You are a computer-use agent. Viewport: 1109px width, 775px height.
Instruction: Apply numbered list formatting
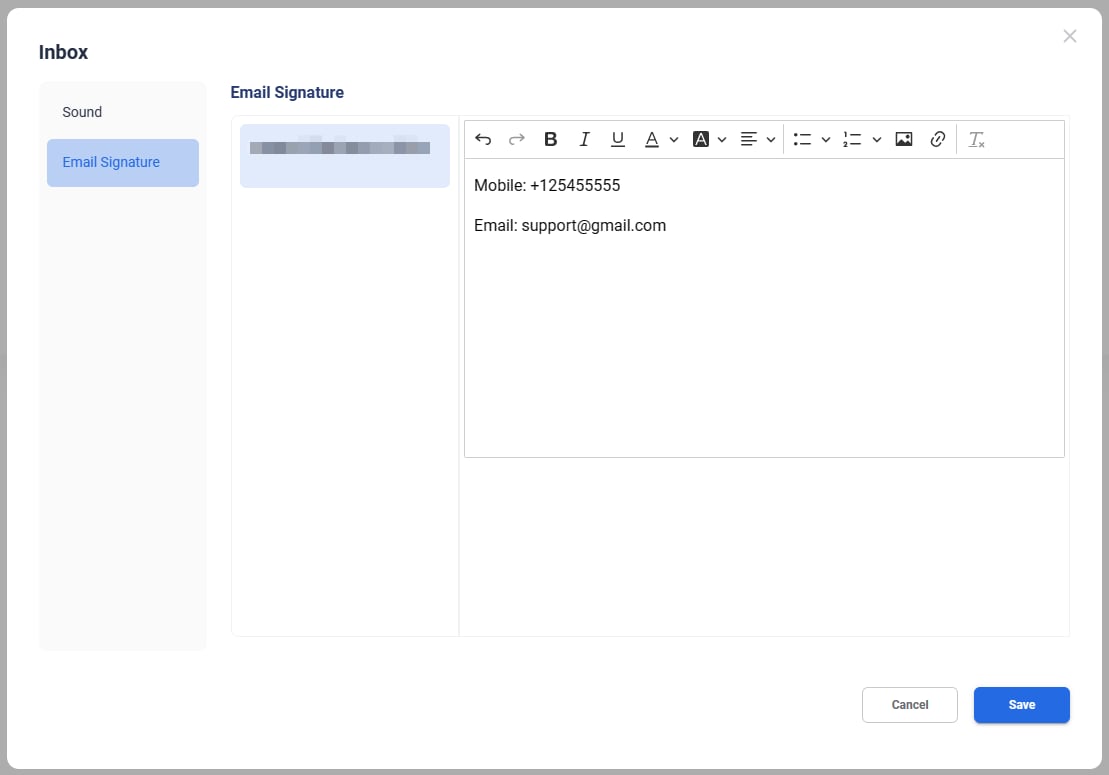click(852, 140)
